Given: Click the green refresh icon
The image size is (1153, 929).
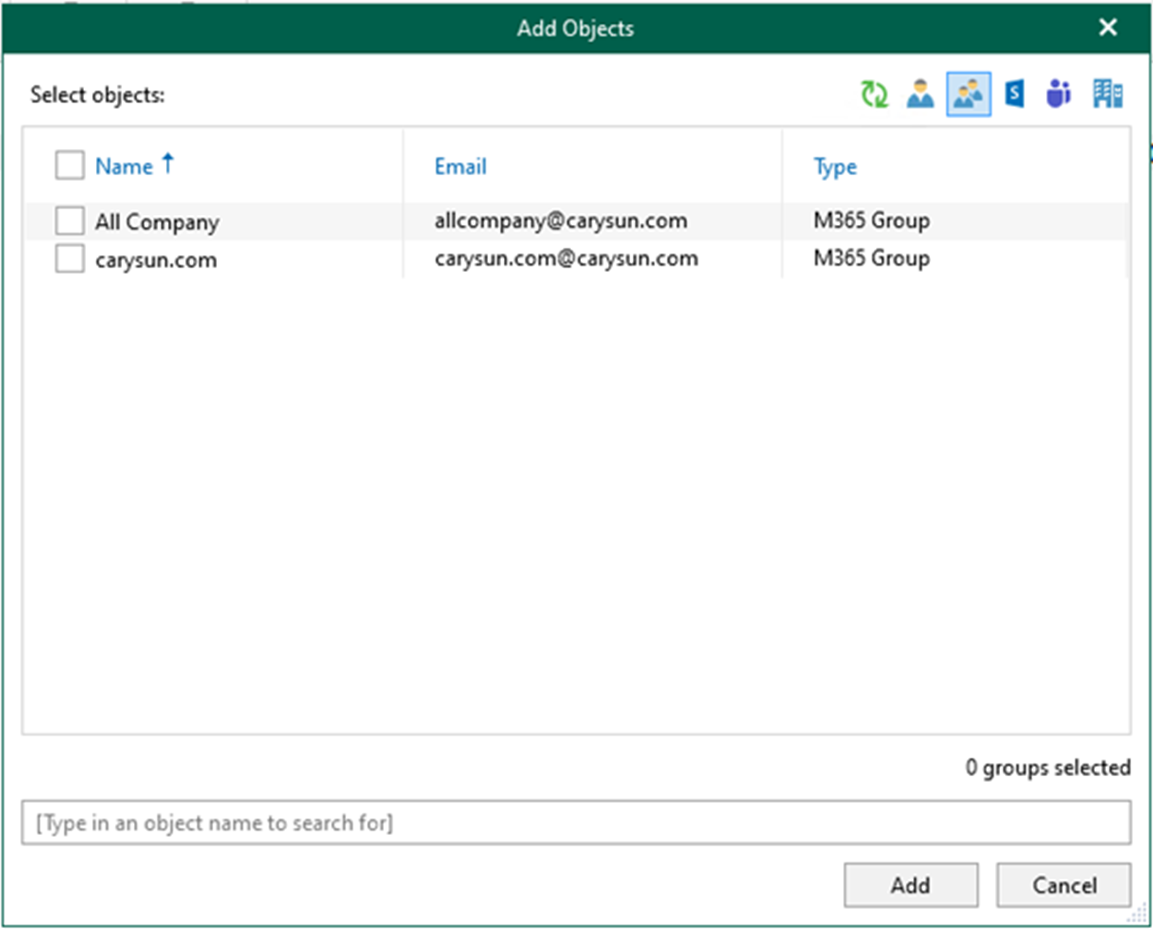Looking at the screenshot, I should [874, 95].
